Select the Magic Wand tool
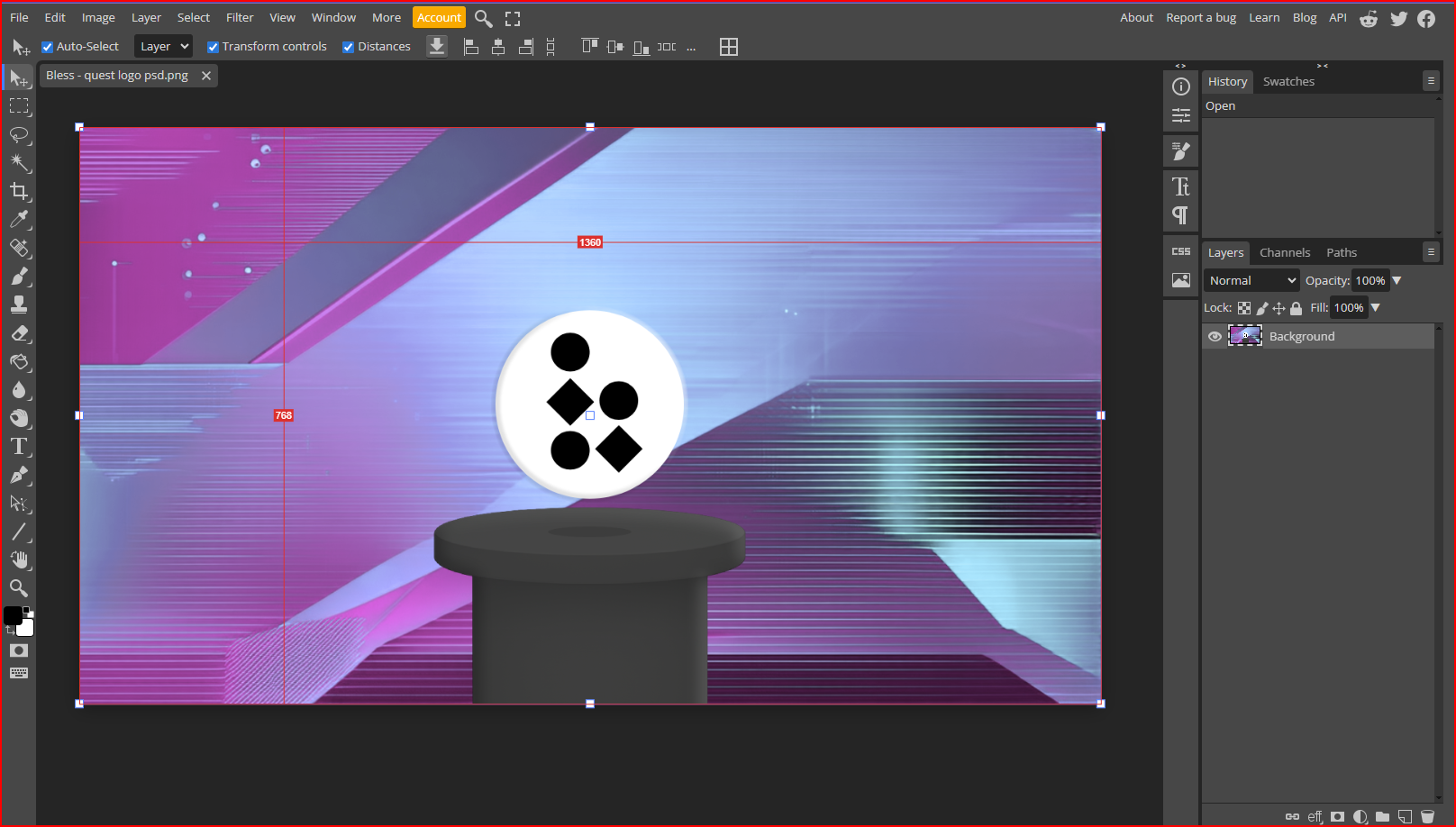The height and width of the screenshot is (827, 1456). pos(19,162)
